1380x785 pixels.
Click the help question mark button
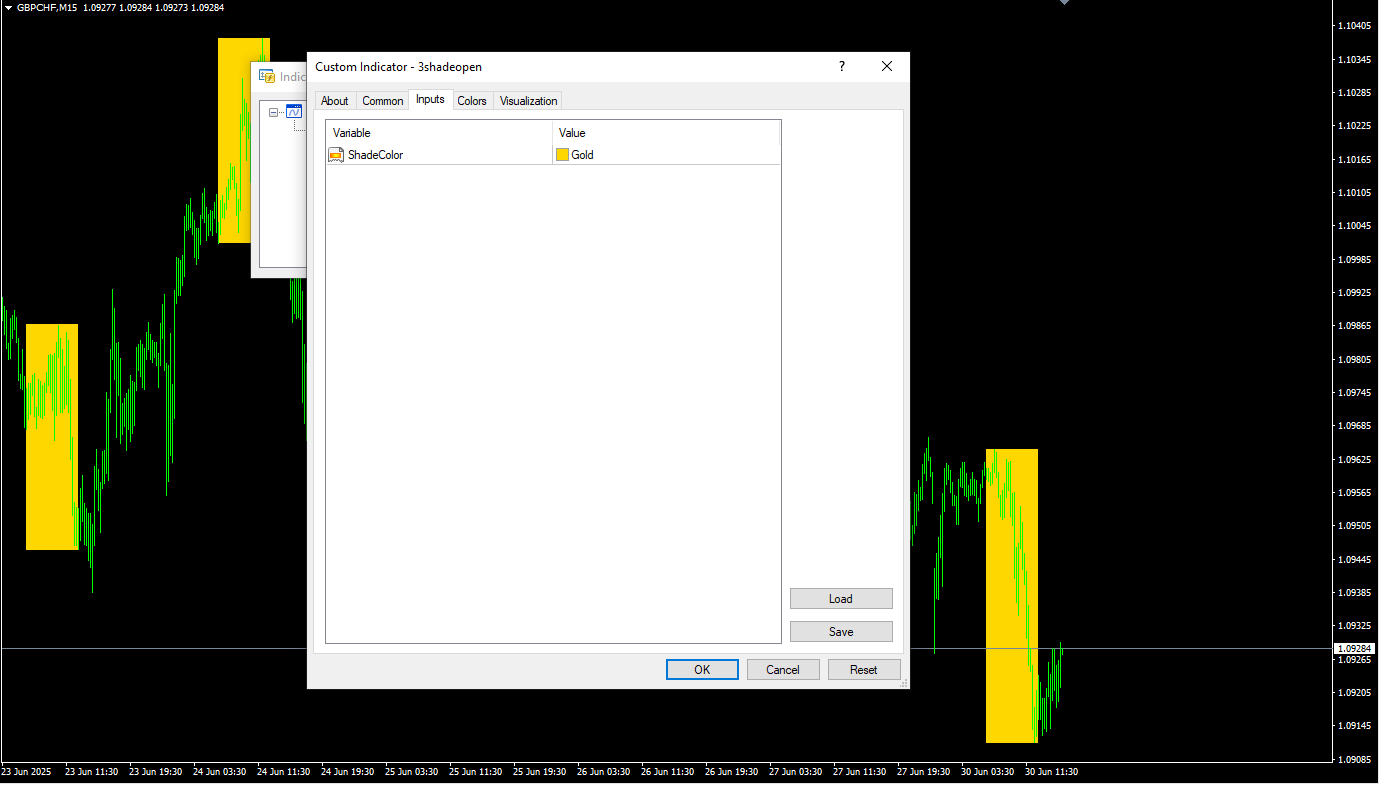click(x=841, y=67)
